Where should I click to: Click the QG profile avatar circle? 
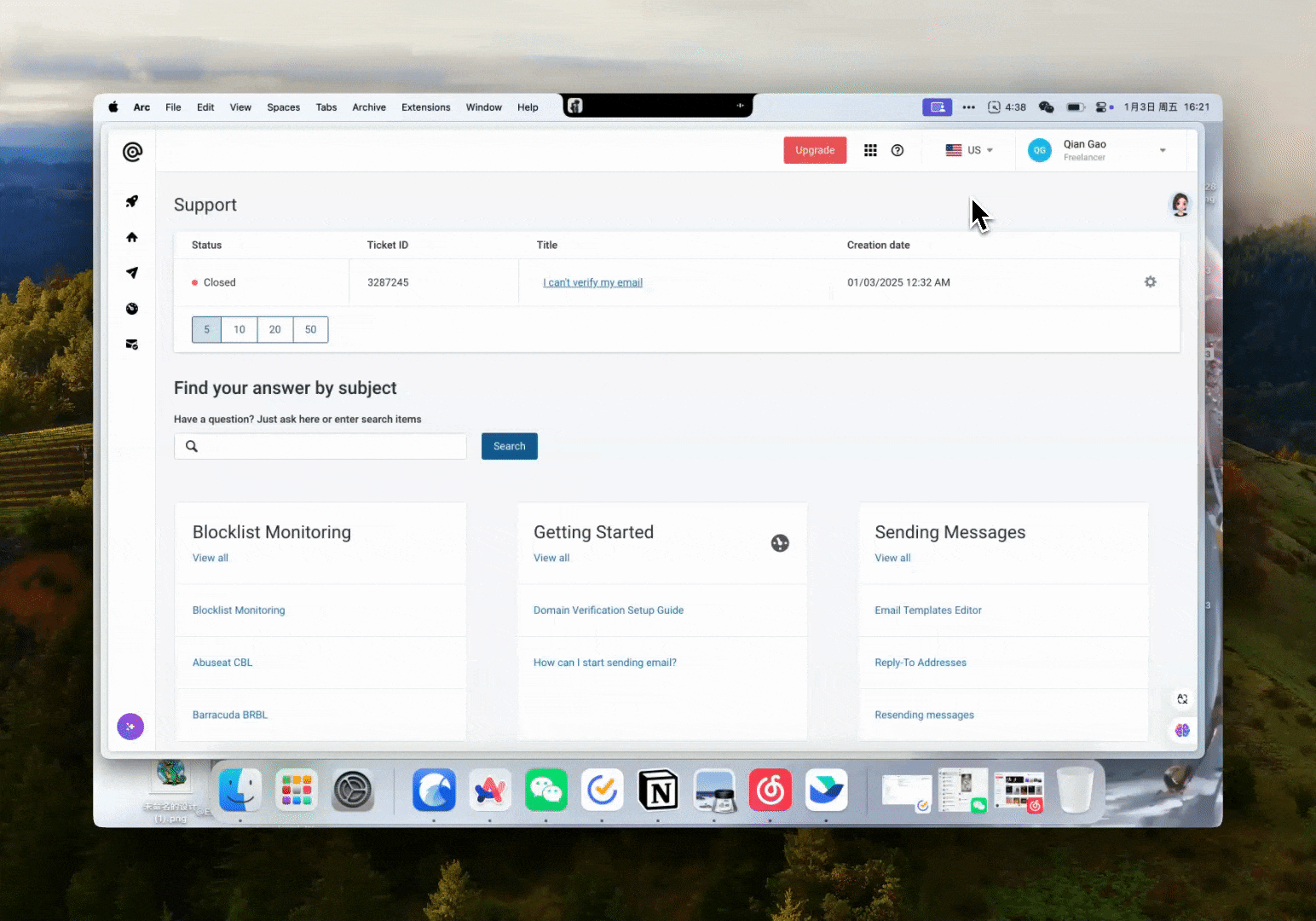[x=1040, y=150]
